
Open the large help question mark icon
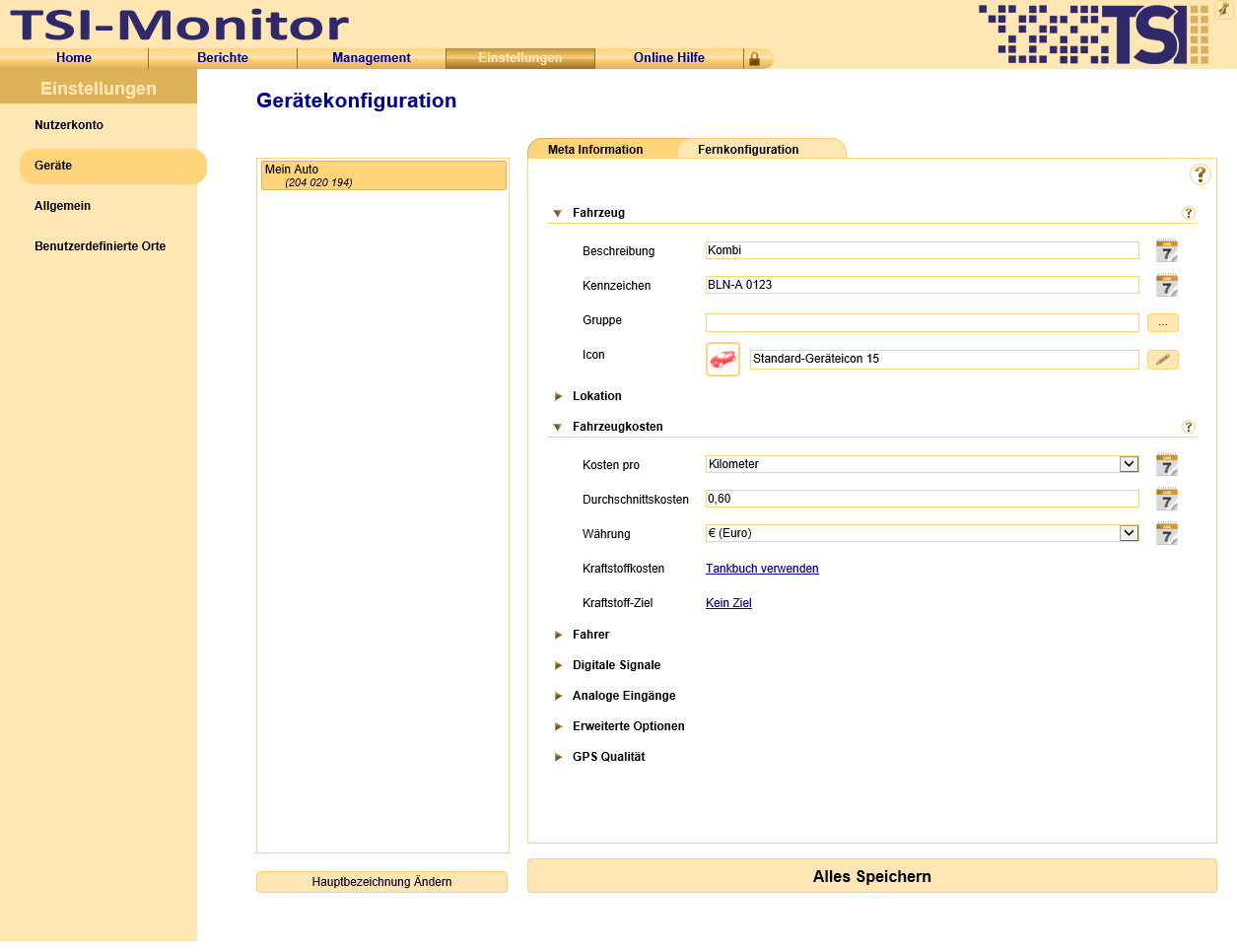click(1201, 174)
